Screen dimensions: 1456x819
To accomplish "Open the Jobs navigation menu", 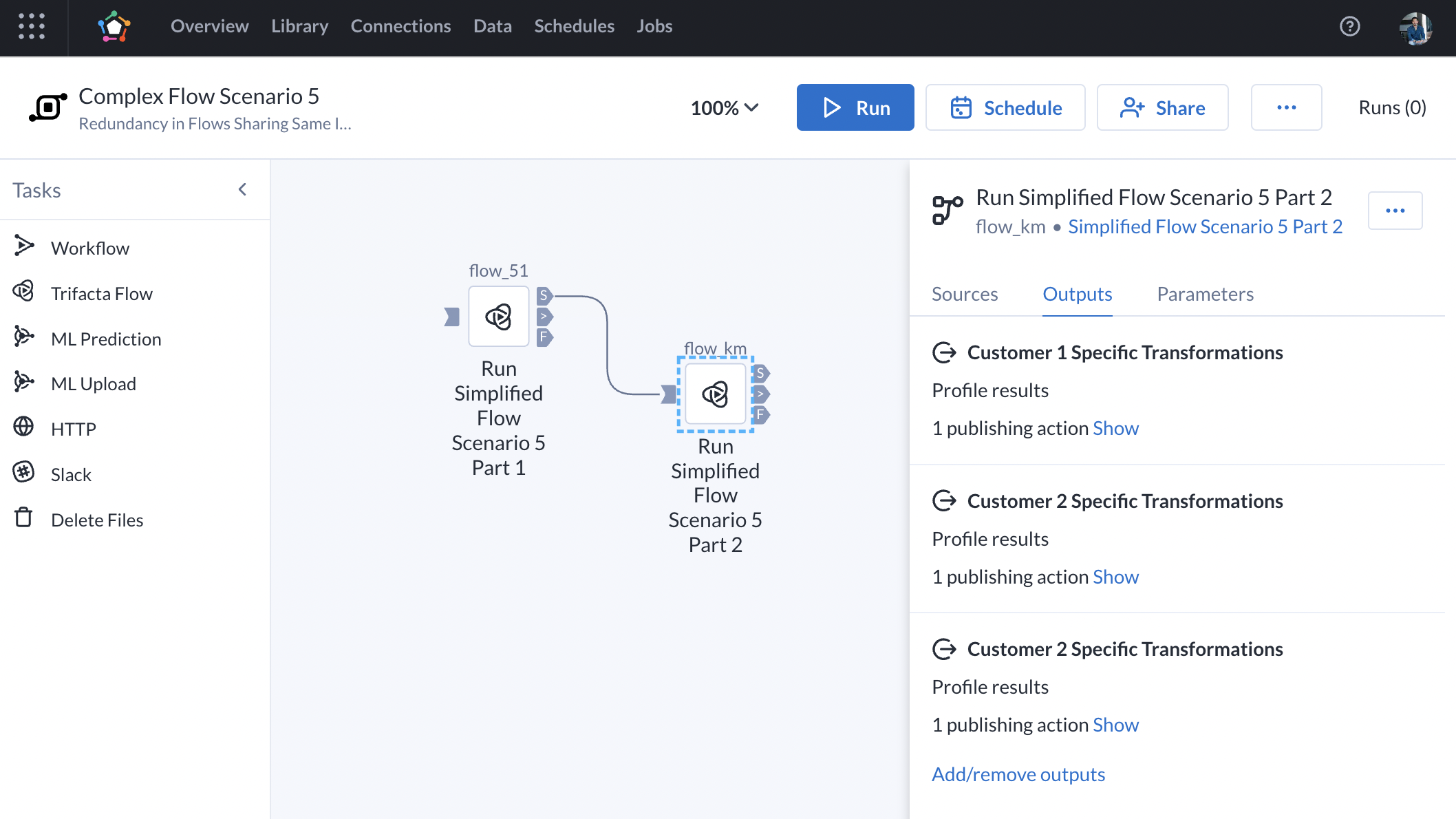I will (x=654, y=26).
